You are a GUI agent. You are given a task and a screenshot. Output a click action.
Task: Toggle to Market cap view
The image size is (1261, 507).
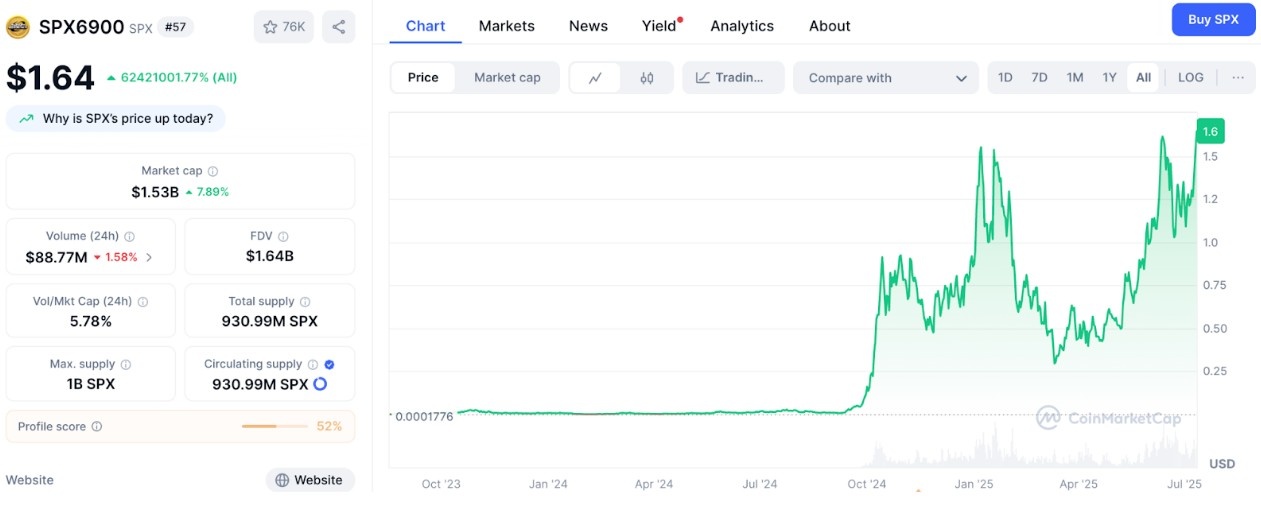507,78
